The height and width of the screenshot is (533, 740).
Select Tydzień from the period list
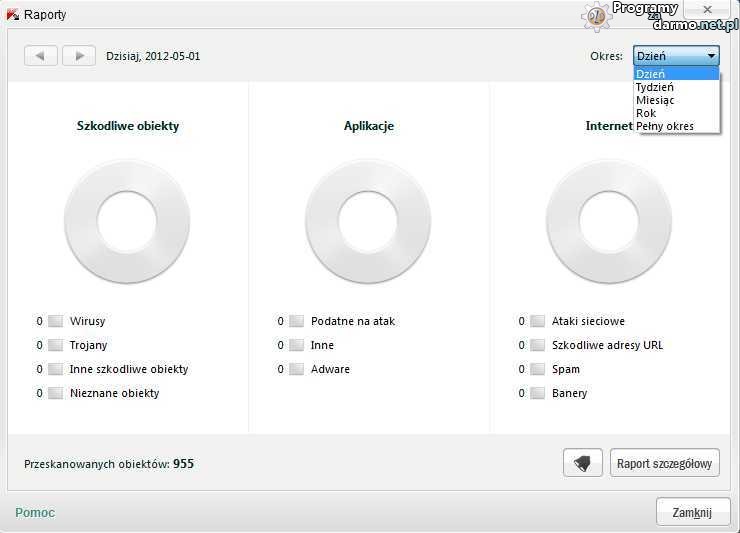tap(655, 87)
